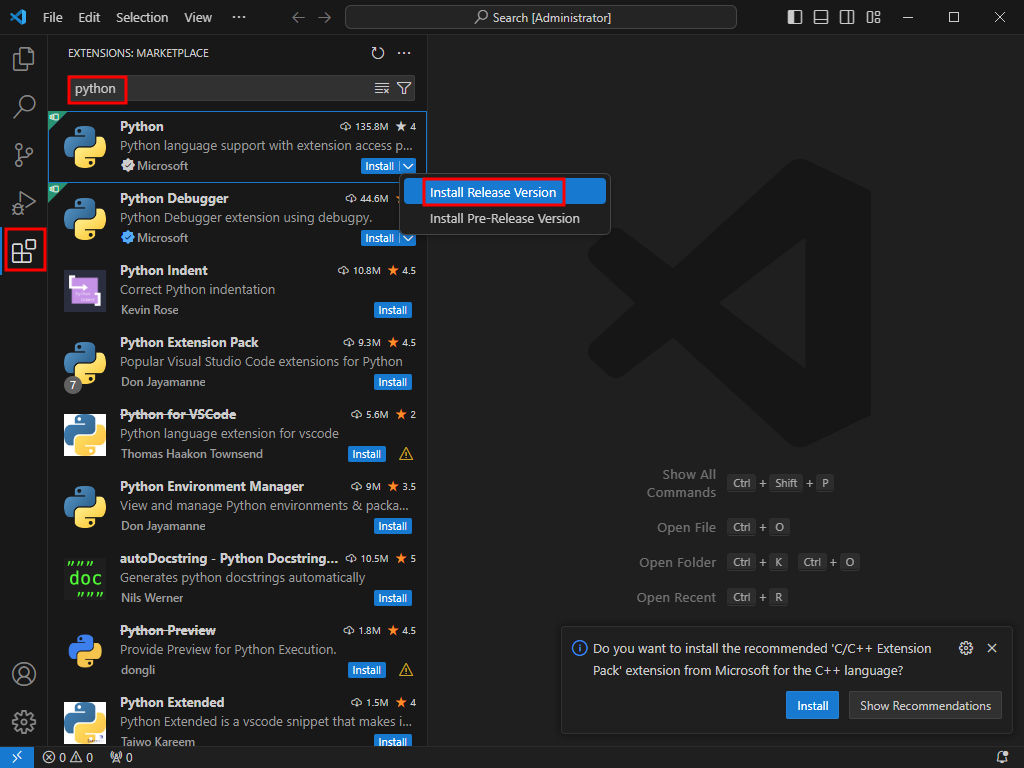Open the Explorer view in activity bar

24,59
